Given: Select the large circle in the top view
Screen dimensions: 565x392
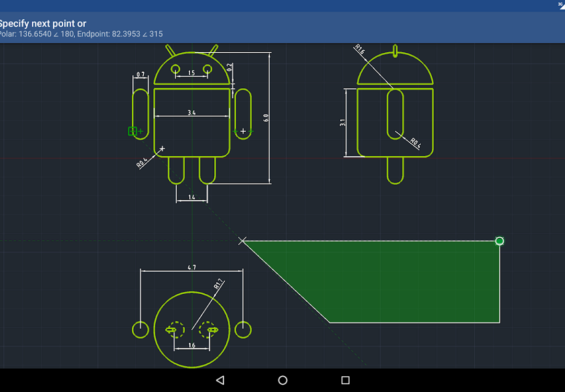Looking at the screenshot, I should pyautogui.click(x=192, y=330).
